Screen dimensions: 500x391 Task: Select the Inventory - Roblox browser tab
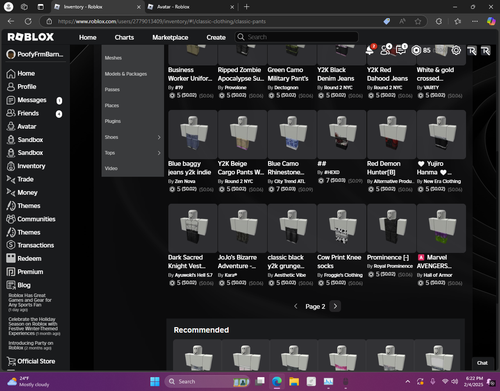click(x=97, y=7)
